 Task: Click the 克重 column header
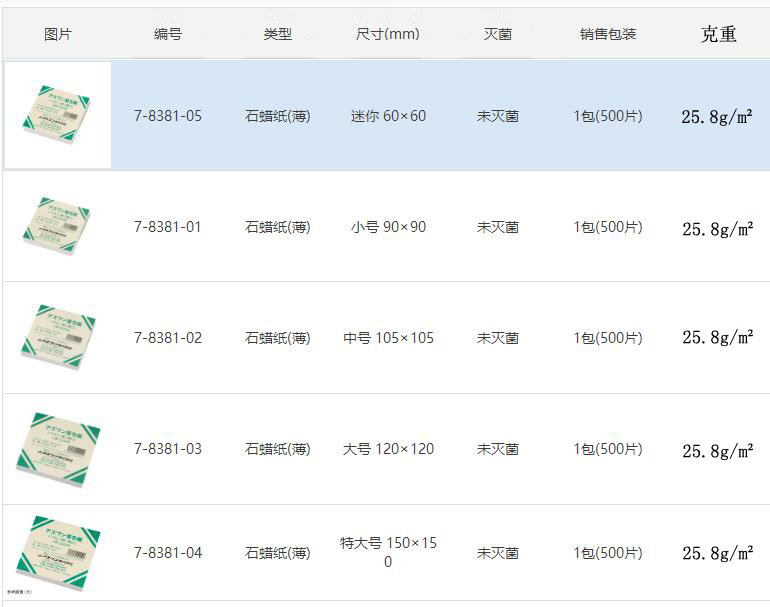coord(718,34)
